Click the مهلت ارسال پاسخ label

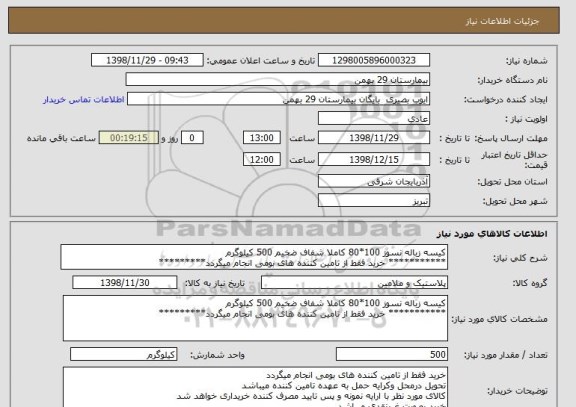point(511,138)
